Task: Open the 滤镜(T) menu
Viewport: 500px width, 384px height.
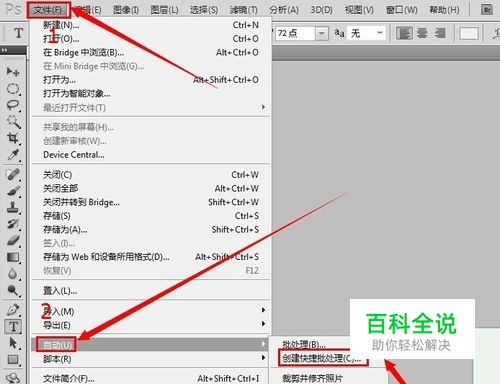Action: click(x=243, y=10)
